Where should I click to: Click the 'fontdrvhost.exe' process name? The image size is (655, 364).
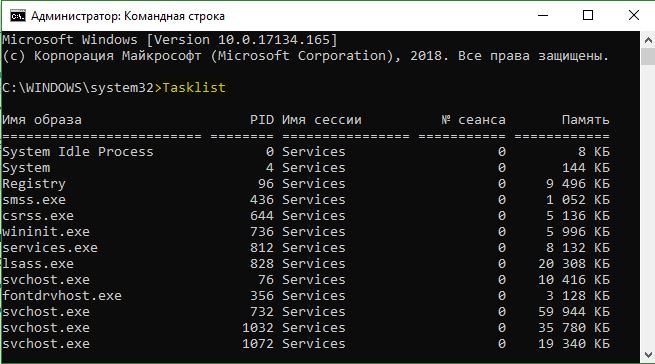click(x=62, y=296)
